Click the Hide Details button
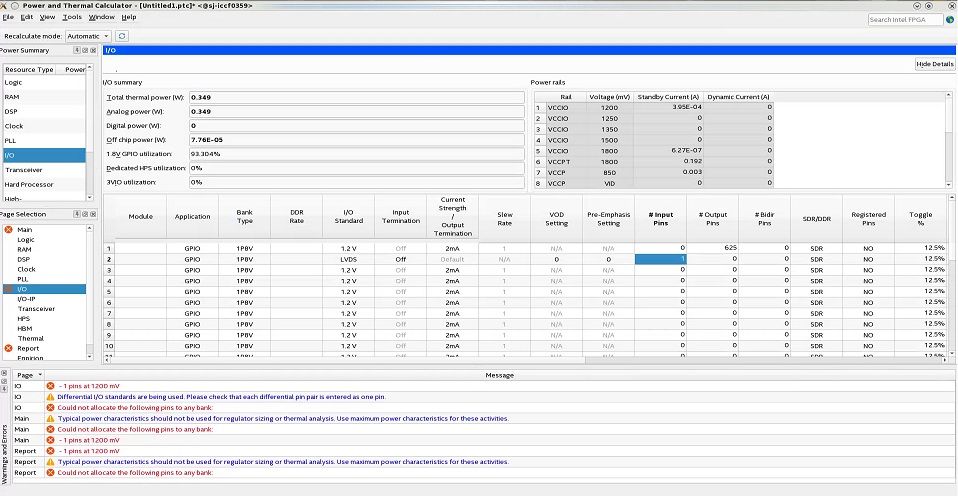 (x=935, y=64)
